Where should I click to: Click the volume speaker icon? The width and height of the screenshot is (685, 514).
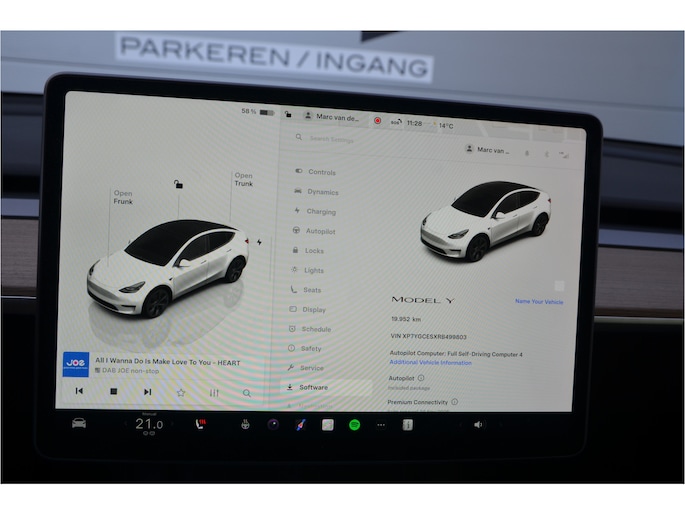[478, 424]
